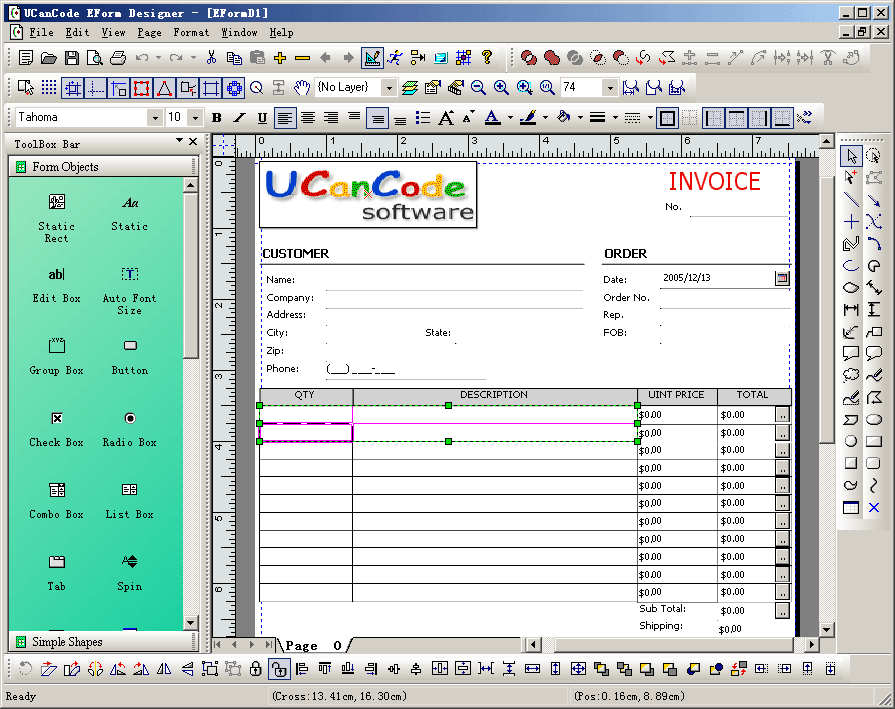Click the highlight pen color swatch
Screen dimensions: 895x709
[x=529, y=118]
